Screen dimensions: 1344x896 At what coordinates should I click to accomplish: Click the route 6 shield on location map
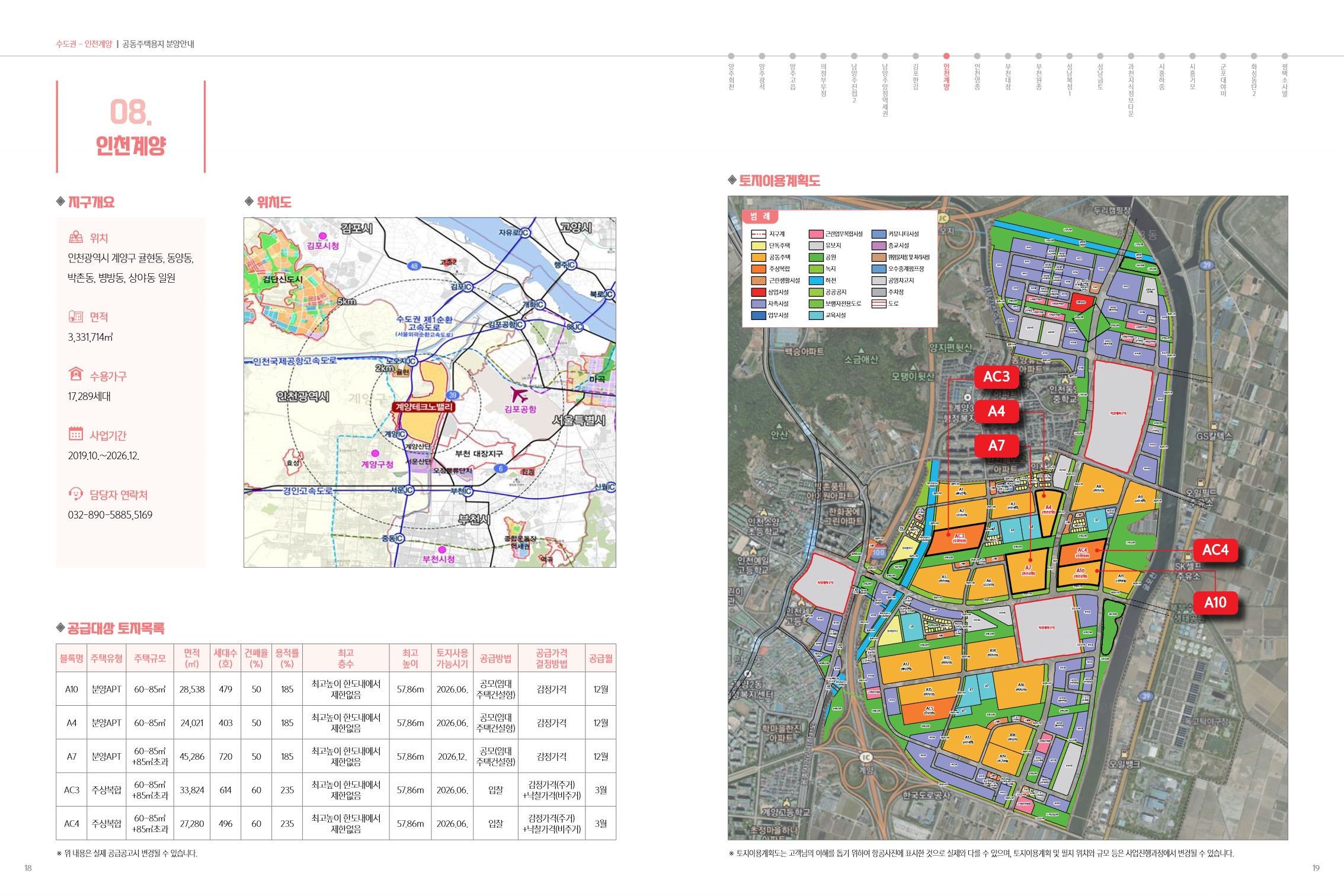pos(501,468)
